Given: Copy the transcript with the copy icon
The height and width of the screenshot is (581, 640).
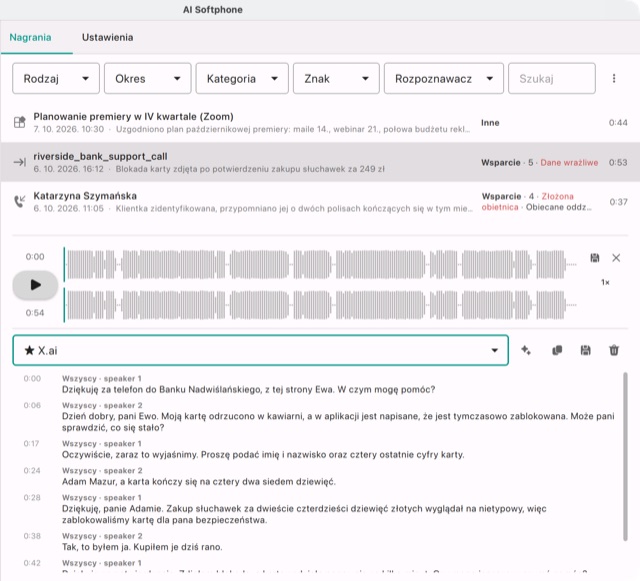Looking at the screenshot, I should click(557, 350).
